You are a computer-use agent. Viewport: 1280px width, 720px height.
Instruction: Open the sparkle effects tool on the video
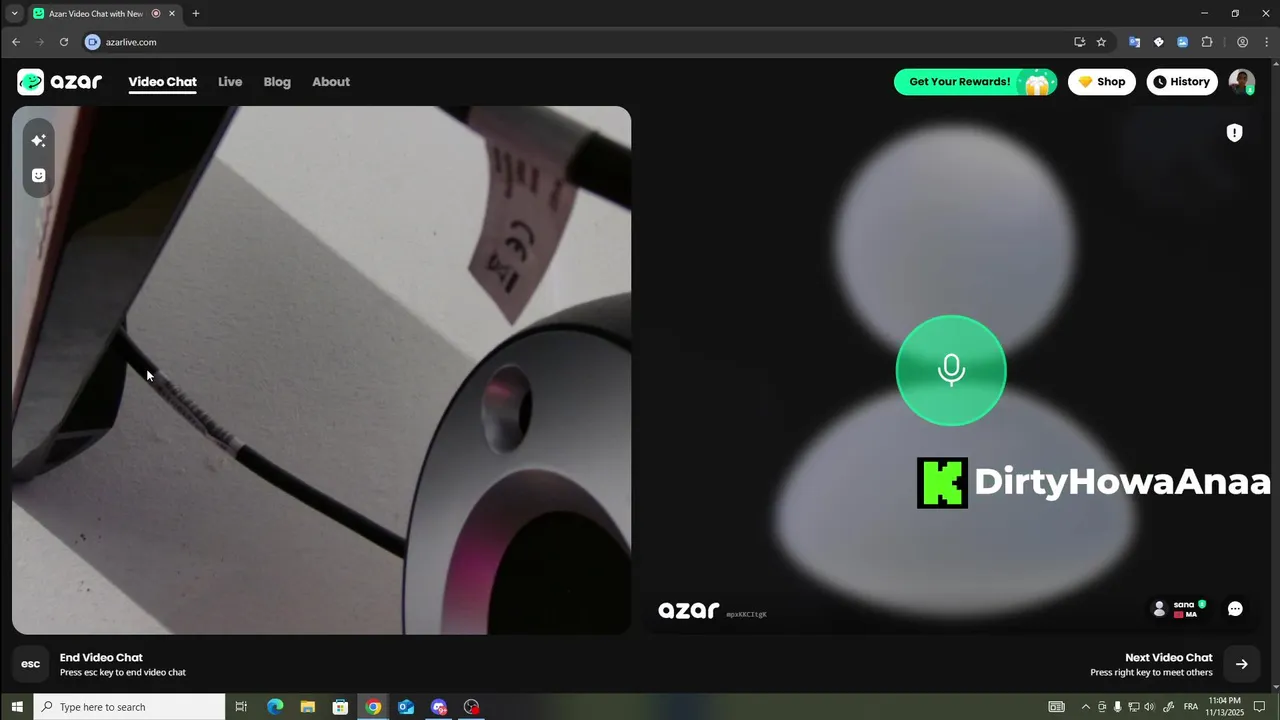pyautogui.click(x=38, y=141)
